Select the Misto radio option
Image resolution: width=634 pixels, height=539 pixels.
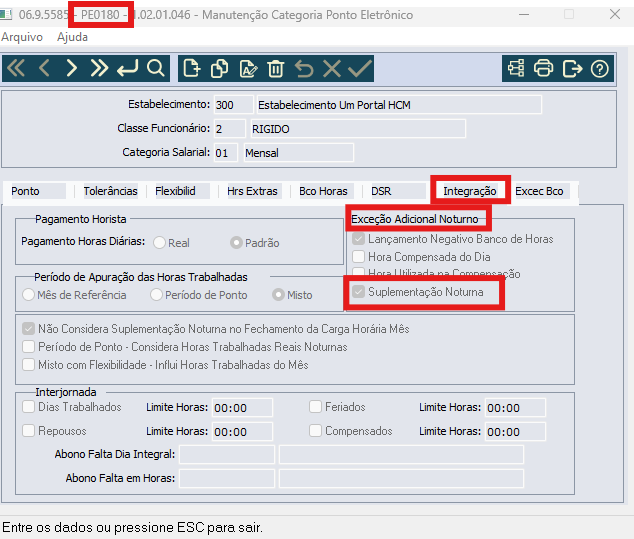(x=278, y=295)
